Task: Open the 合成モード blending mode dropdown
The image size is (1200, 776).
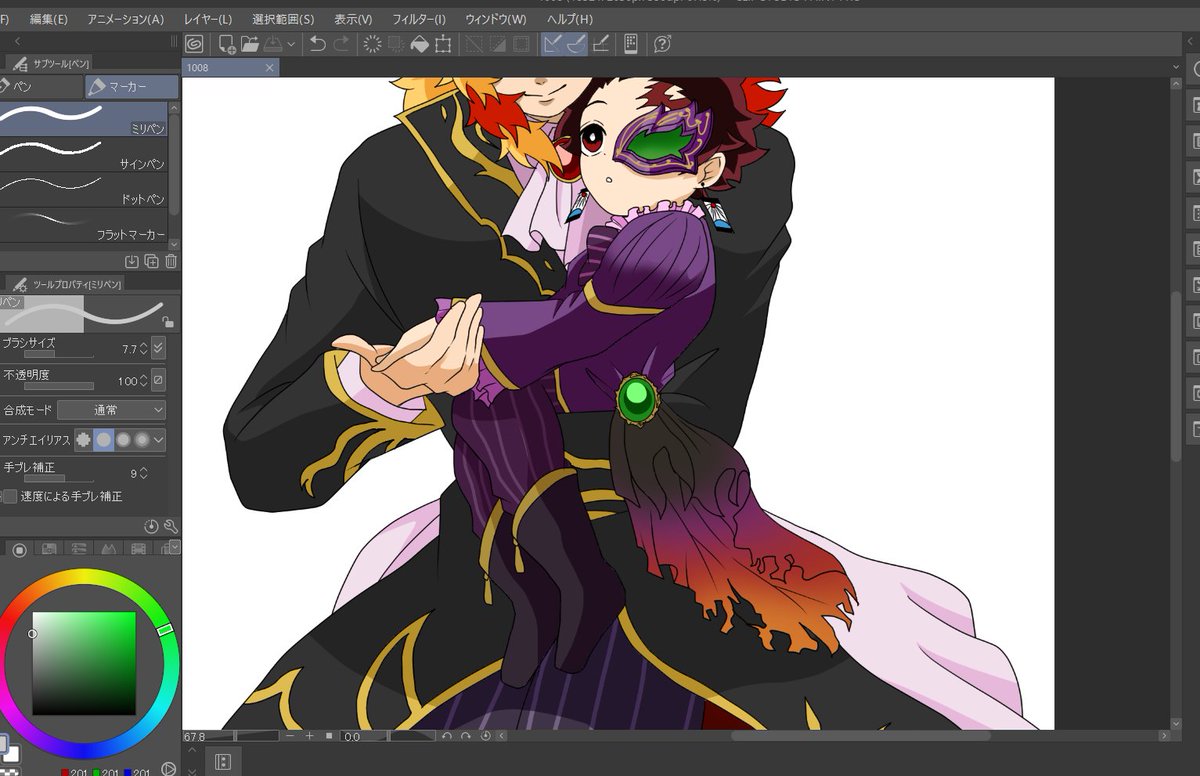Action: (x=112, y=410)
